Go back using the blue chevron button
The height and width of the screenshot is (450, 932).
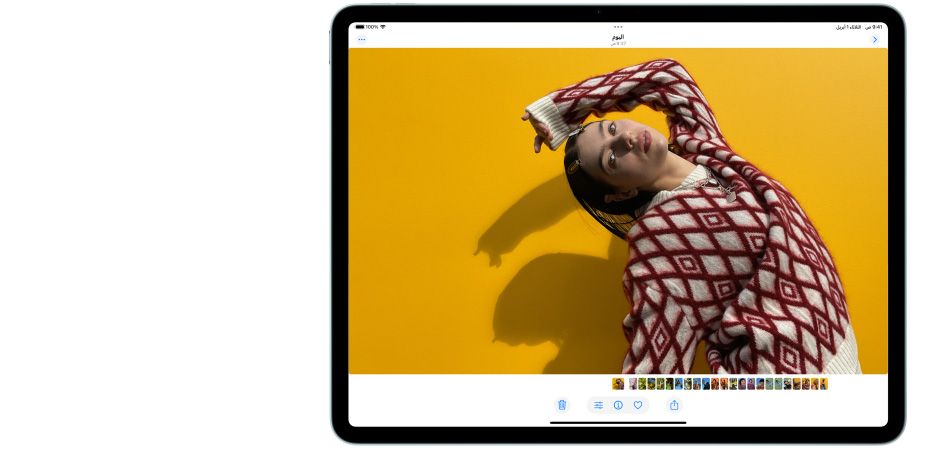coord(875,39)
